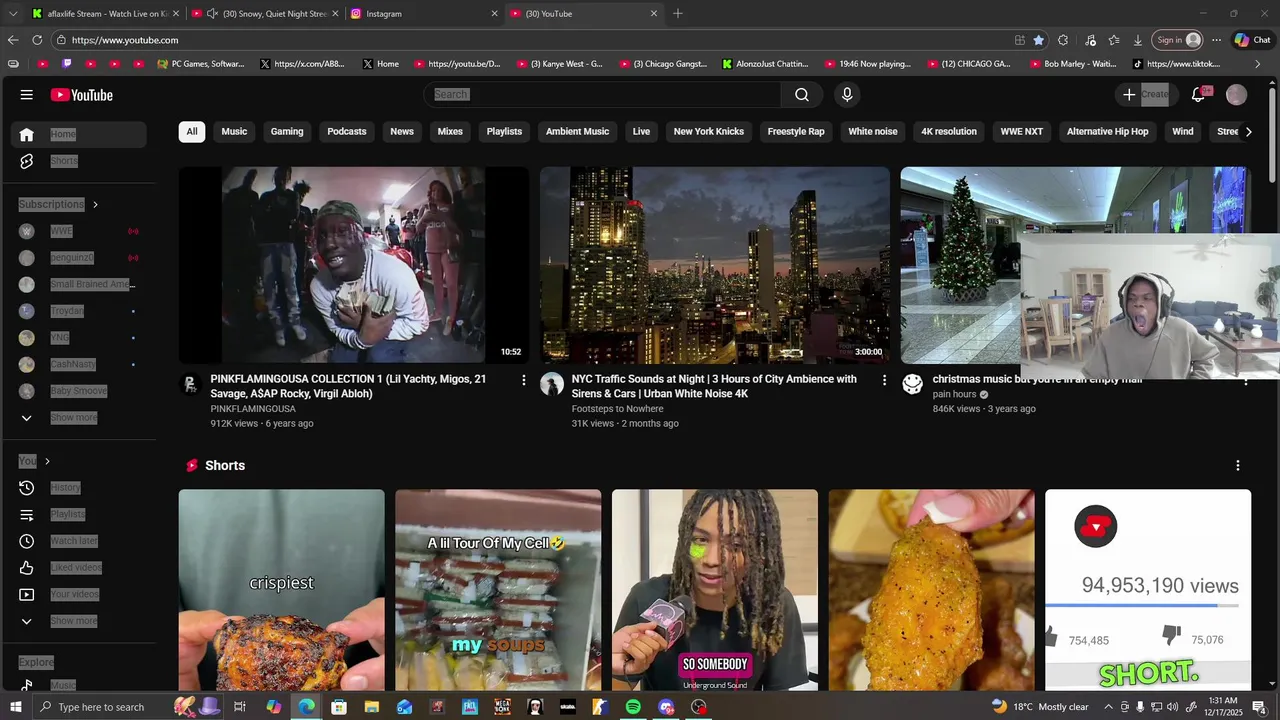Image resolution: width=1280 pixels, height=720 pixels.
Task: Select the Music filter chip
Action: pos(234,131)
